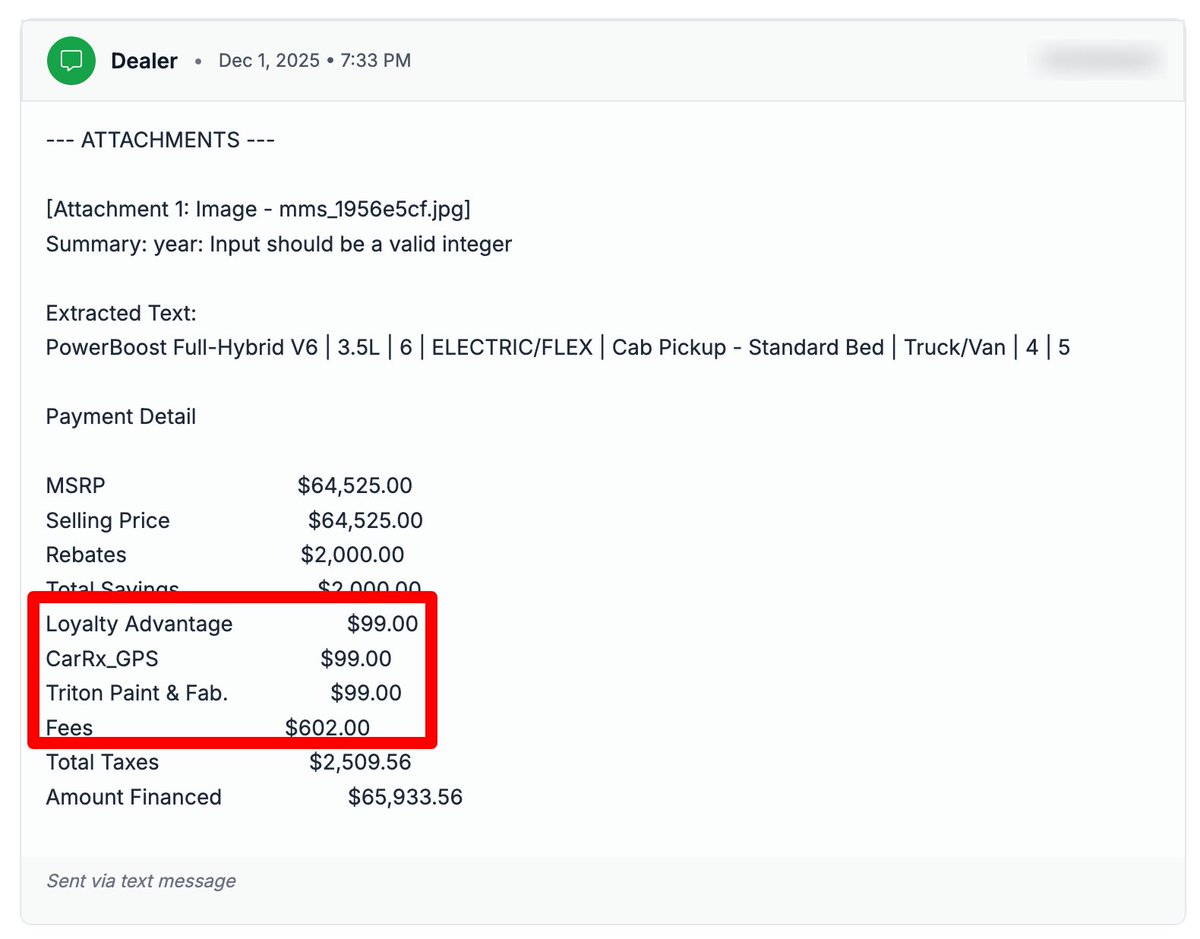Click the Total Taxes label
Viewport: 1200px width, 939px height.
point(102,763)
